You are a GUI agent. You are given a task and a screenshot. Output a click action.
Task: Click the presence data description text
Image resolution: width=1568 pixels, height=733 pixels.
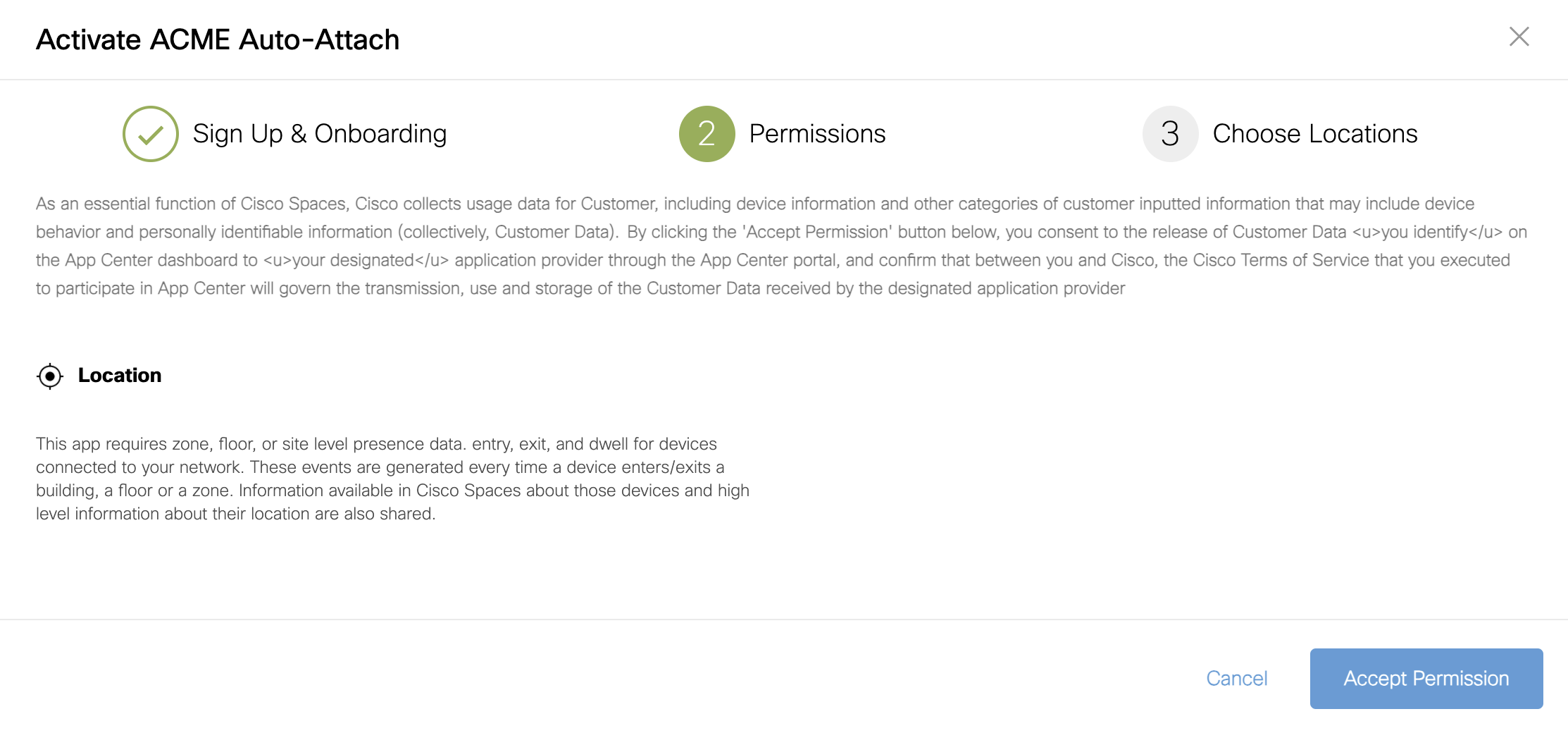392,479
